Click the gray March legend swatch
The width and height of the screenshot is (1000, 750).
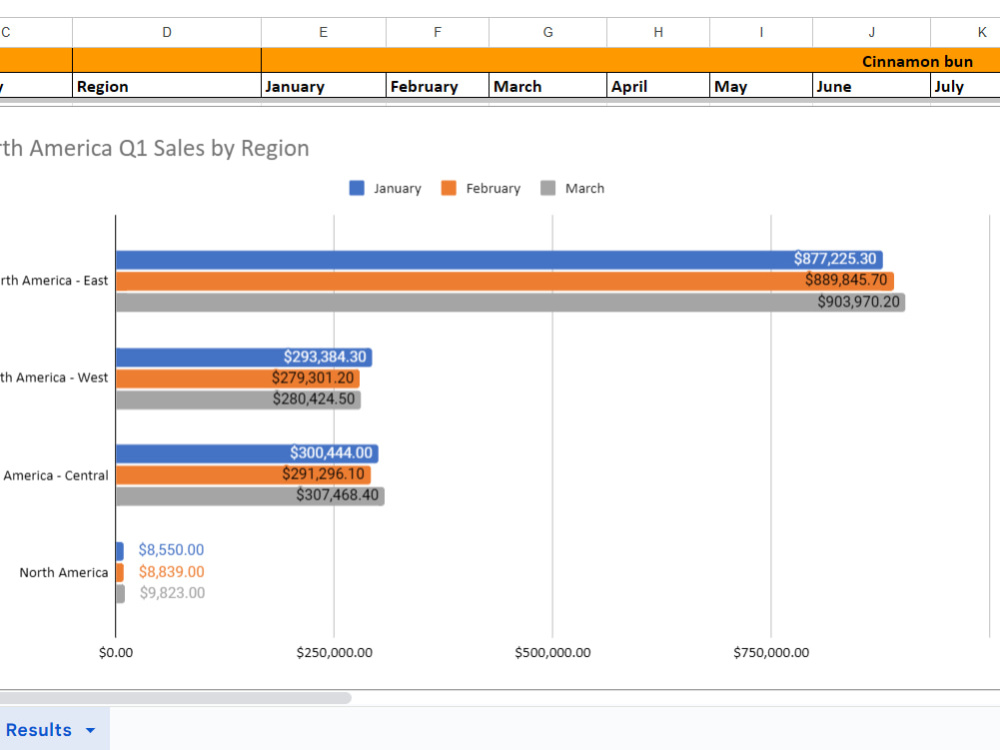point(548,188)
